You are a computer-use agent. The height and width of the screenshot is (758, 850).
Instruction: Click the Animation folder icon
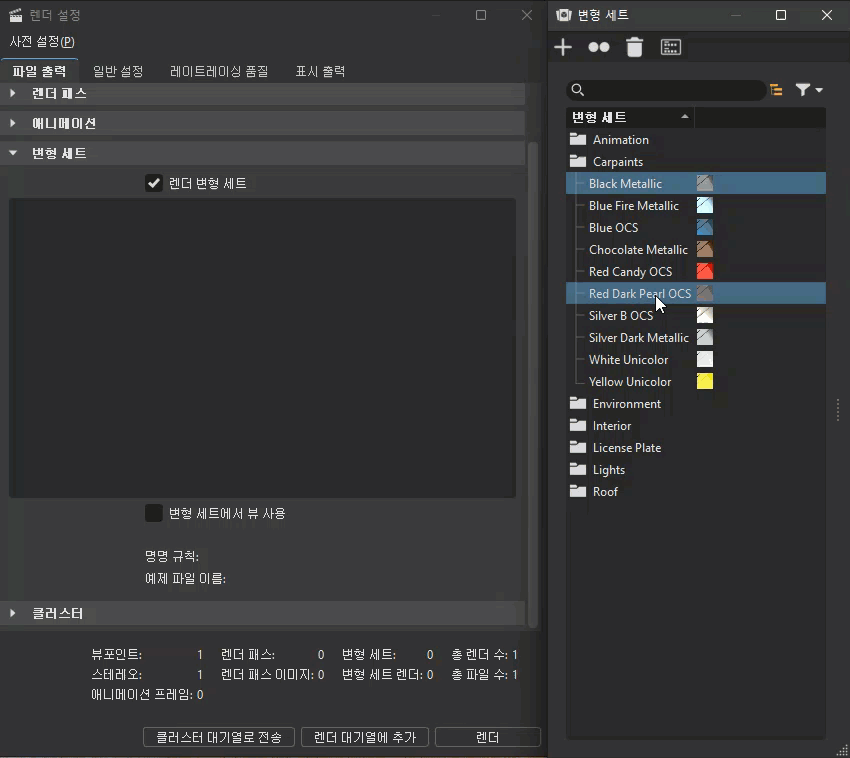click(578, 139)
